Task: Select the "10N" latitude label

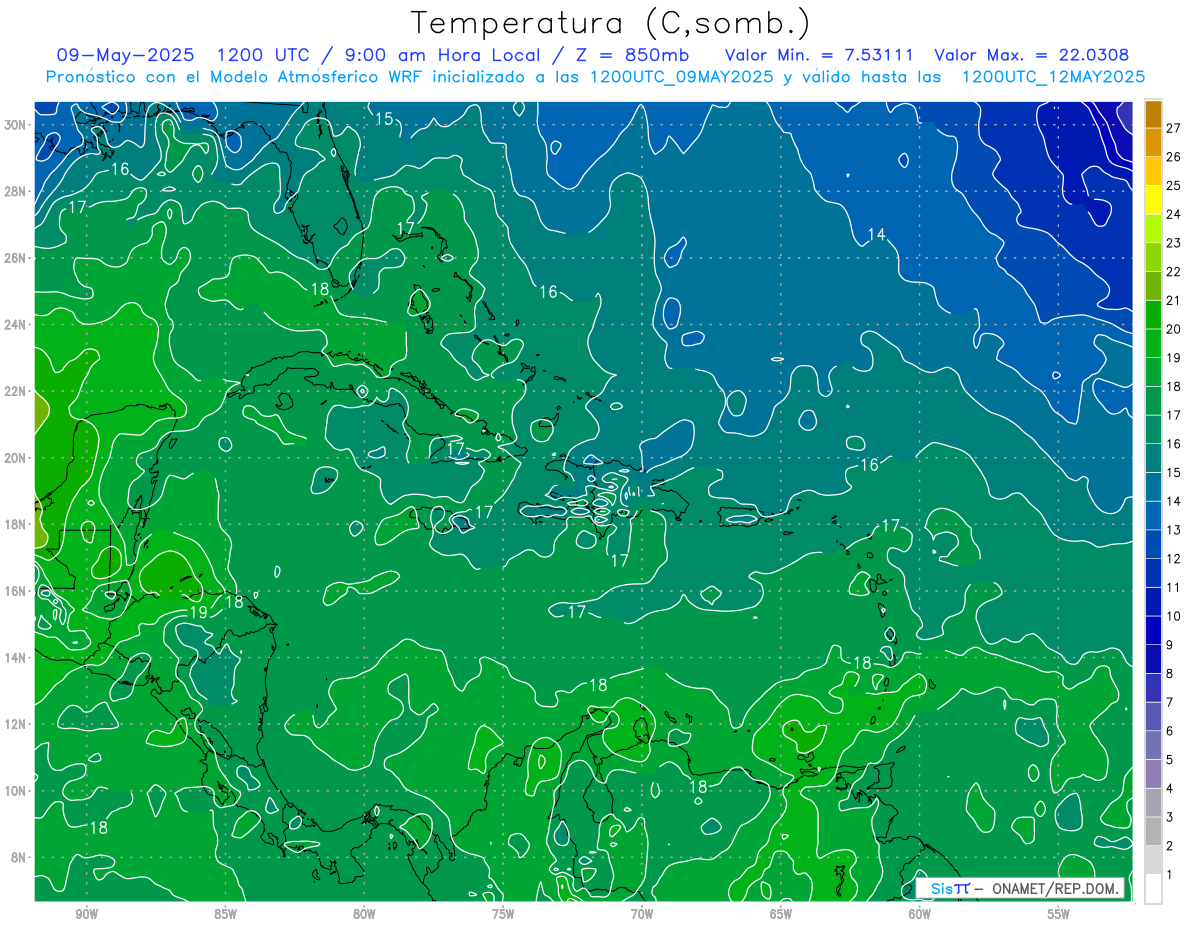Action: [x=16, y=790]
